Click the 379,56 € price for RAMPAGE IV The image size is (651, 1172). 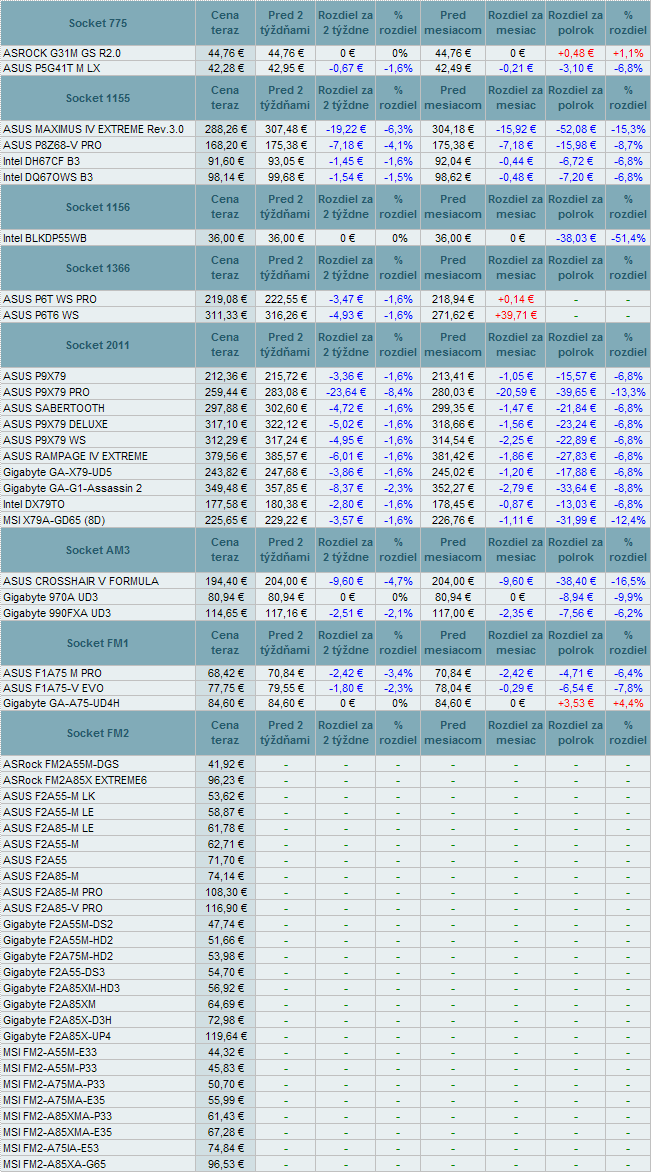point(225,456)
